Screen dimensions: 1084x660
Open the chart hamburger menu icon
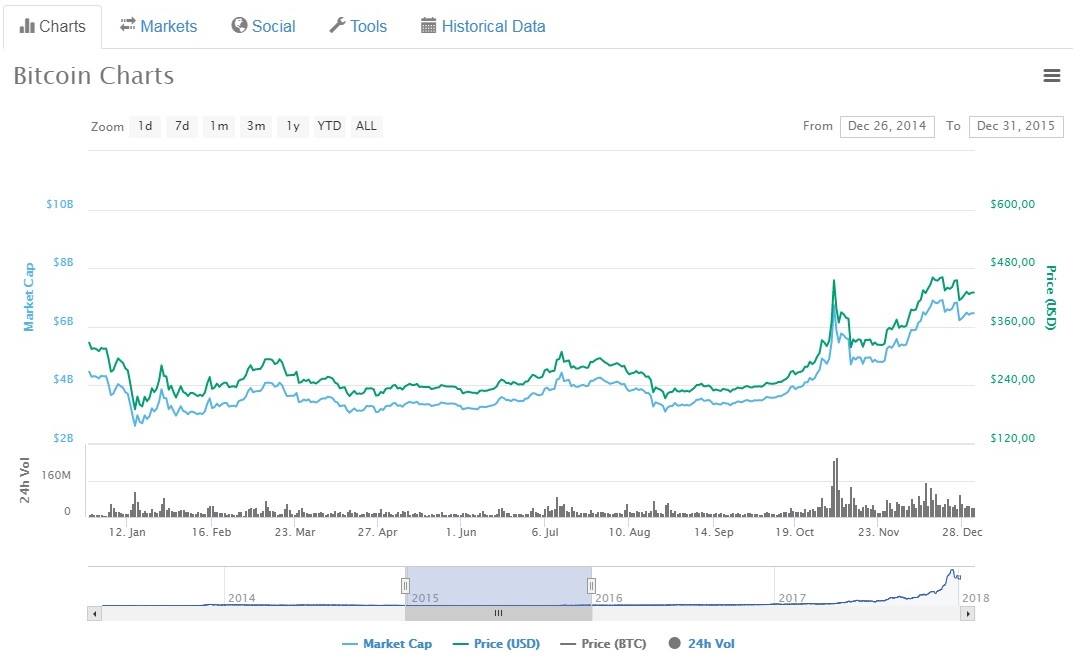1052,75
